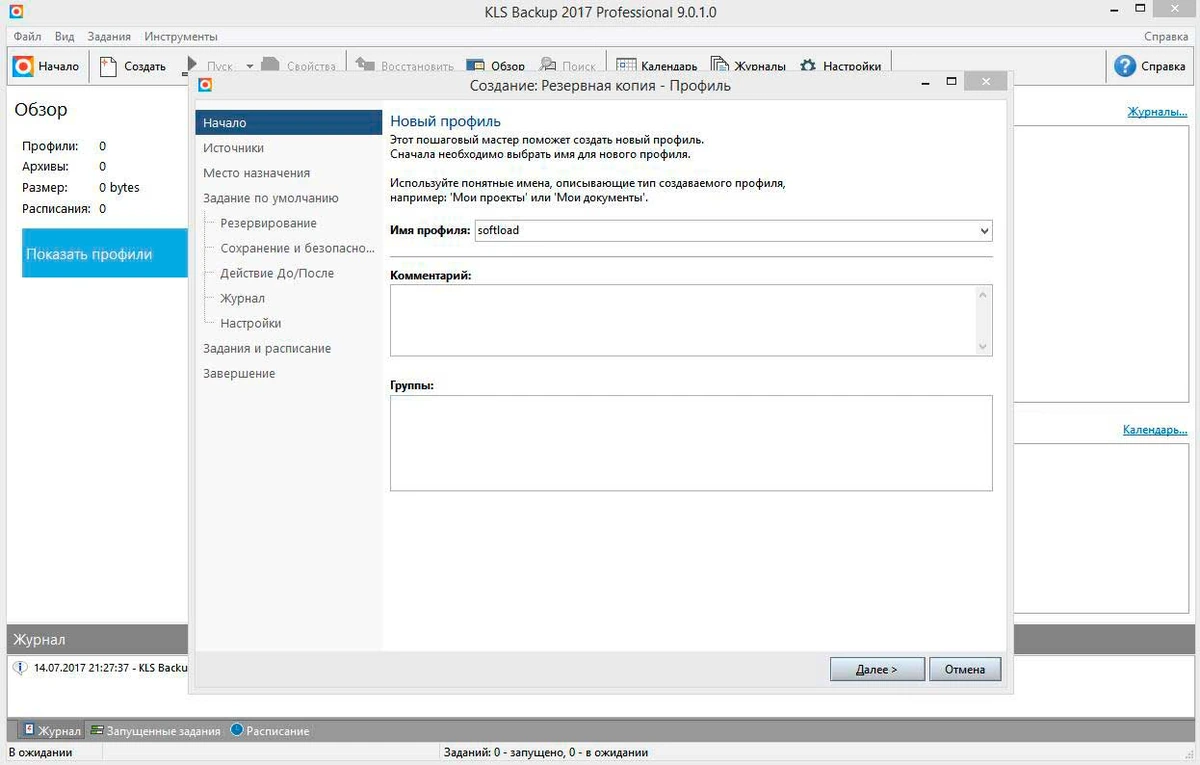Click the info icon in the journal entry
This screenshot has height=765, width=1200.
click(x=20, y=667)
